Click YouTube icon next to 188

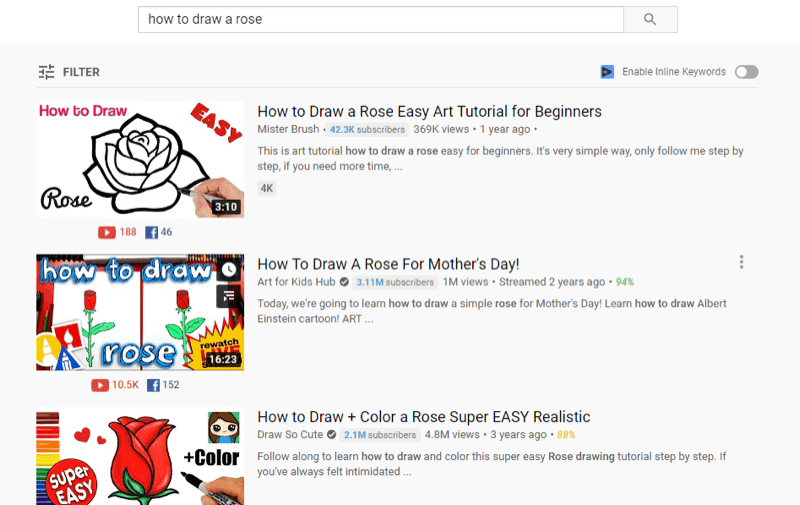click(107, 233)
